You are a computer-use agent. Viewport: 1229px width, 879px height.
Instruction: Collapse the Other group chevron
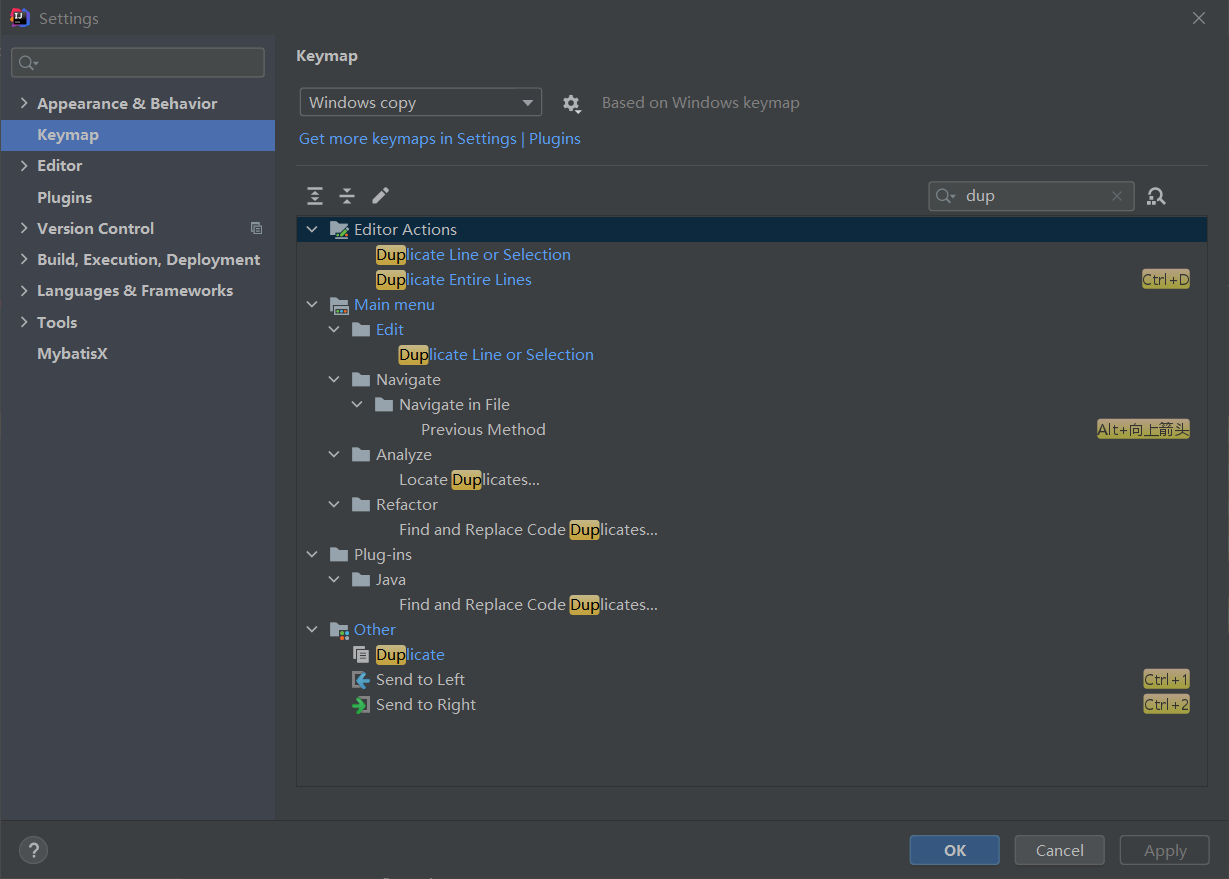click(312, 629)
